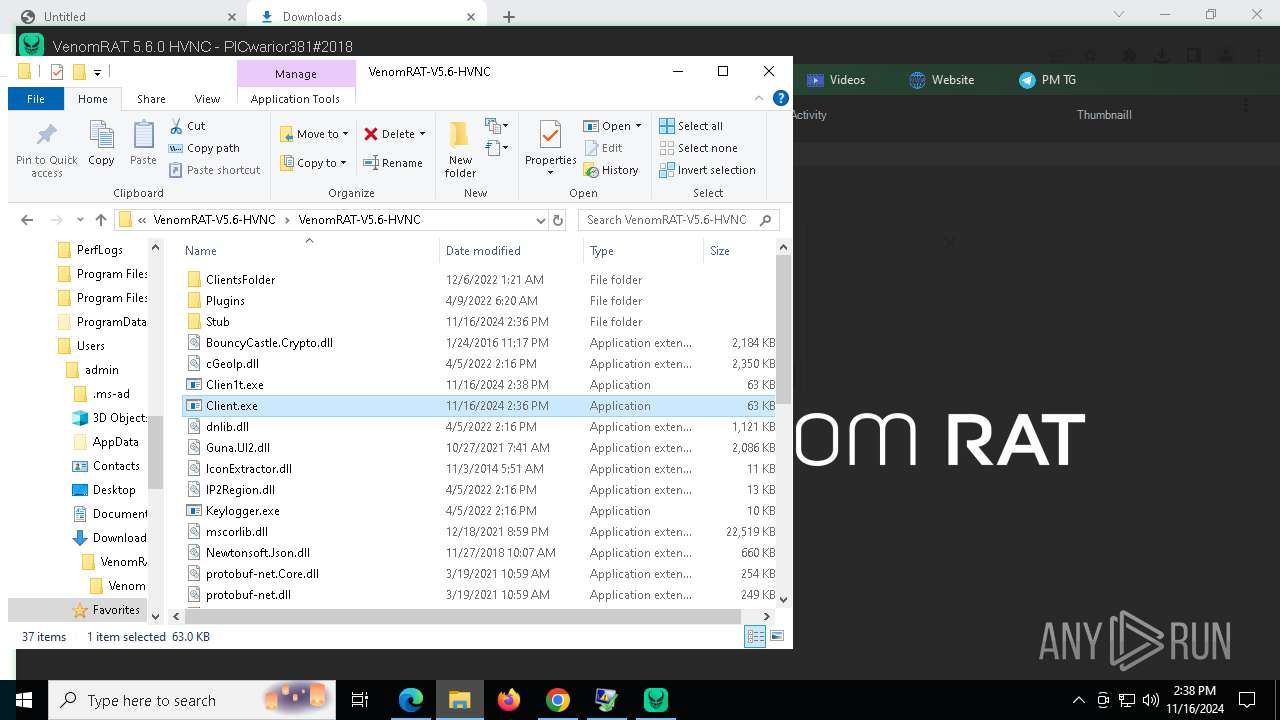Screen dimensions: 1280x720
Task: Open Firefox from taskbar
Action: pyautogui.click(x=509, y=700)
